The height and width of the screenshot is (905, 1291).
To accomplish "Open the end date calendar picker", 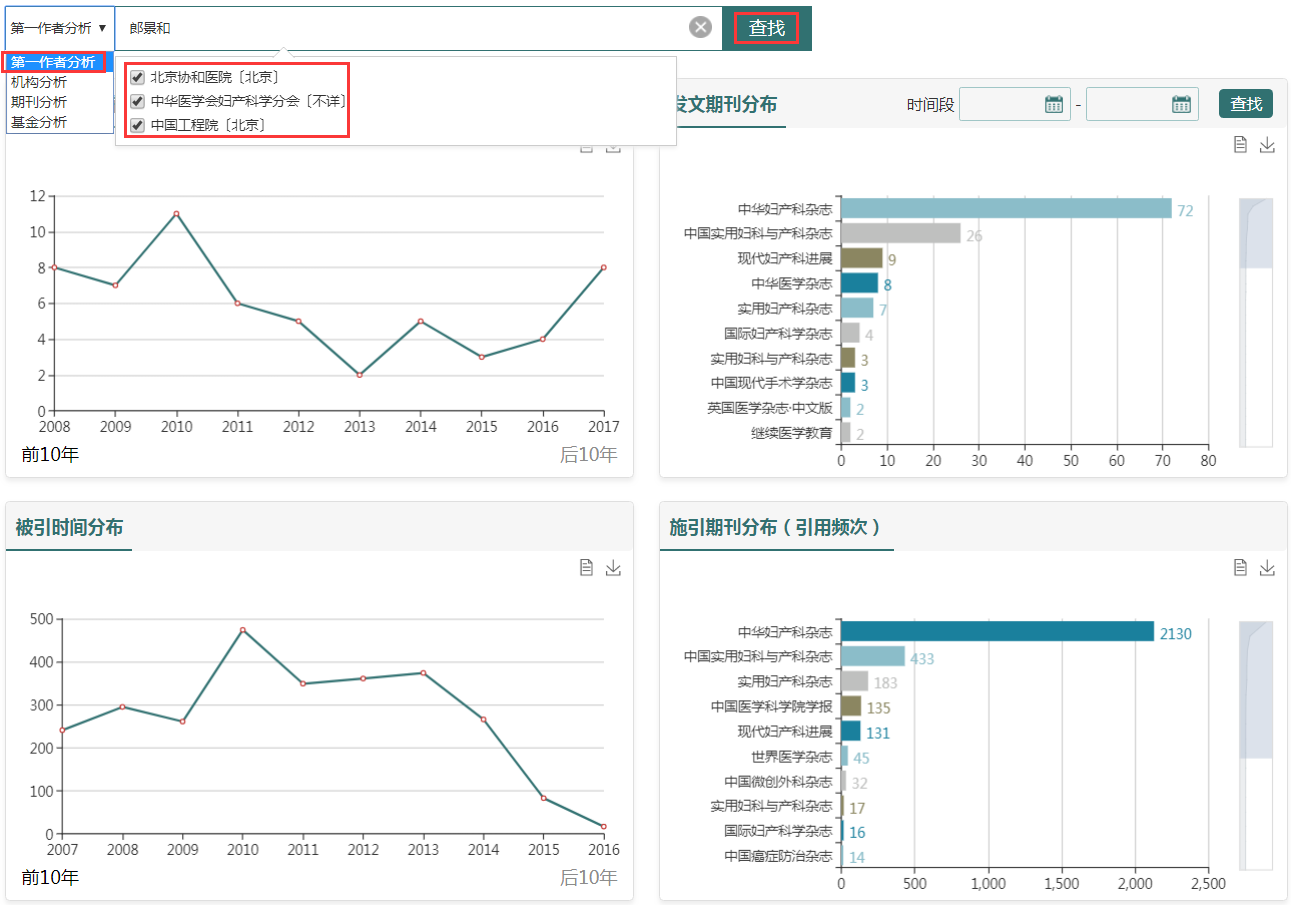I will pos(1181,104).
